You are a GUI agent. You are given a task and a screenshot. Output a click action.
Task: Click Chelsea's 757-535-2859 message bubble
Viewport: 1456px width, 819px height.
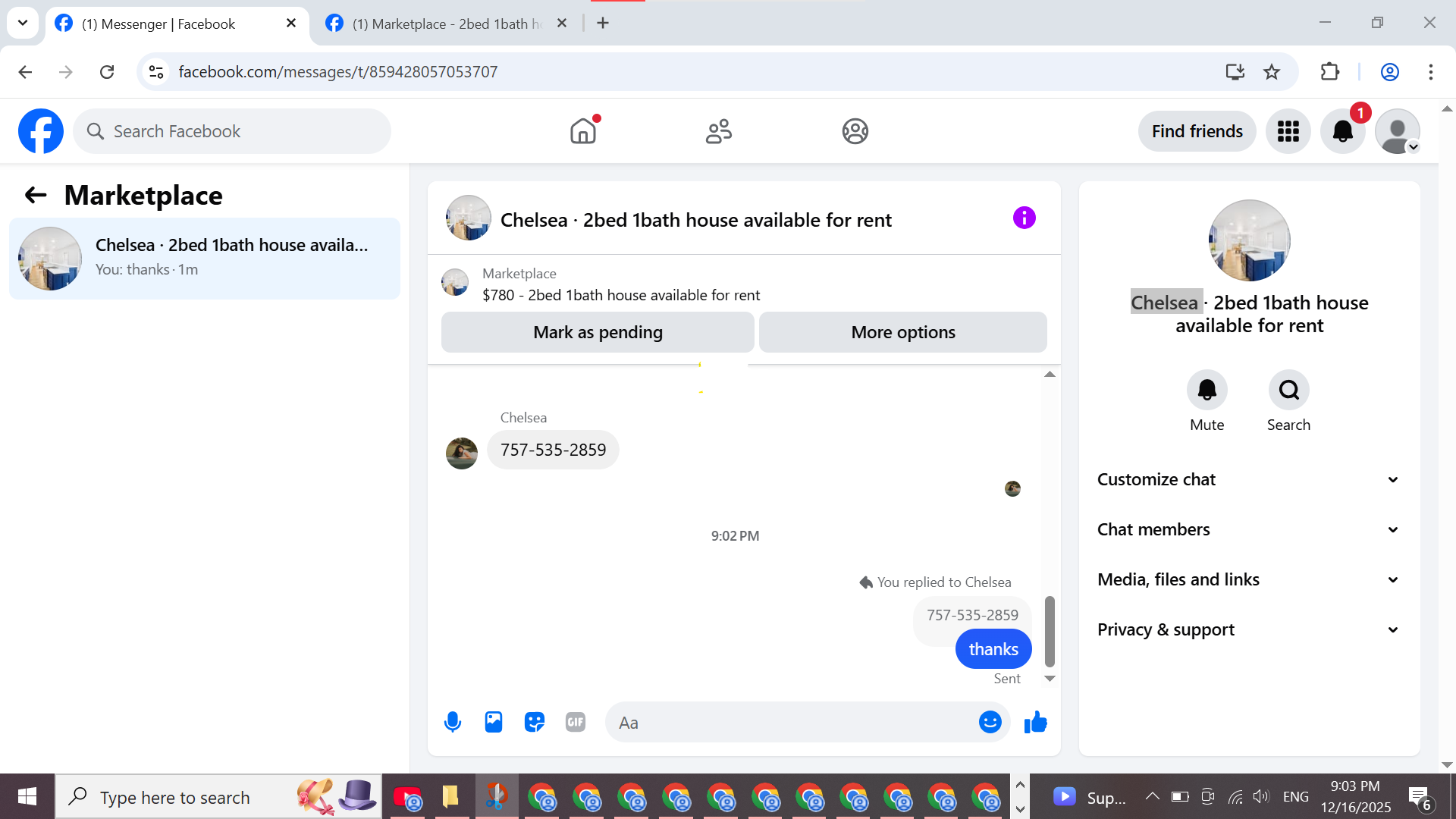(553, 450)
